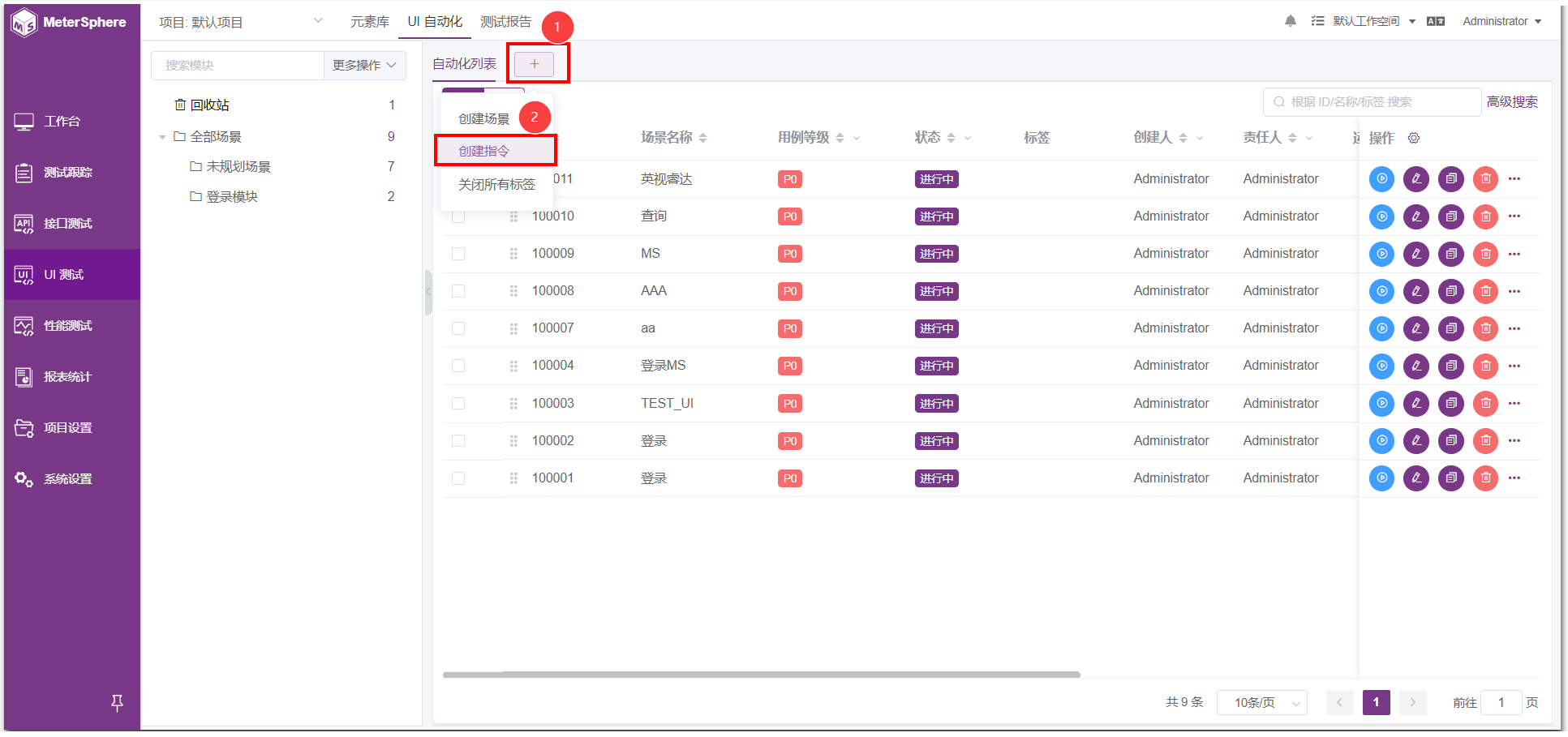Open the 项目: 默认项目 project dropdown
This screenshot has width=1568, height=737.
click(x=241, y=22)
